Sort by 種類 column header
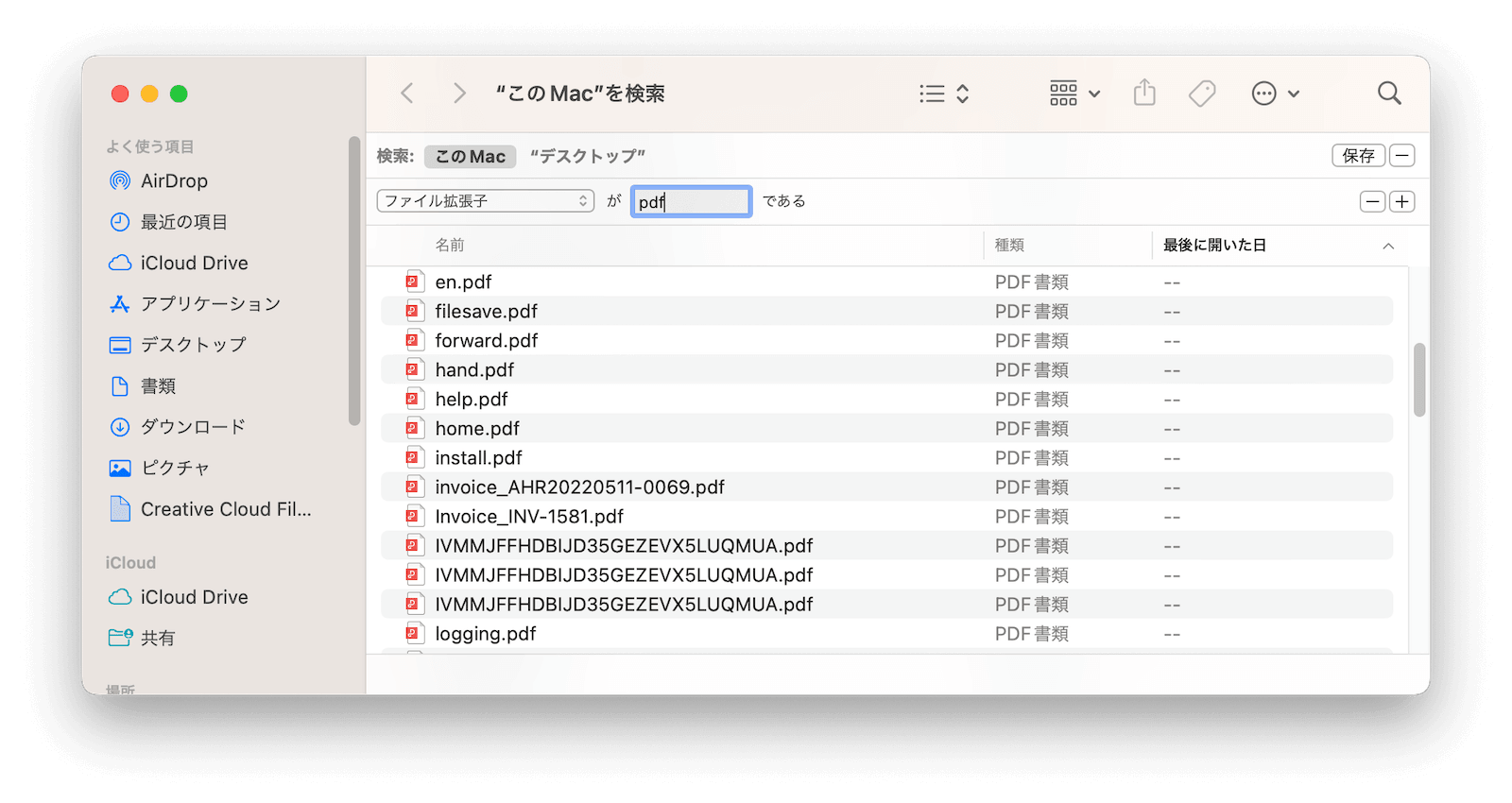The image size is (1512, 803). click(x=1009, y=246)
